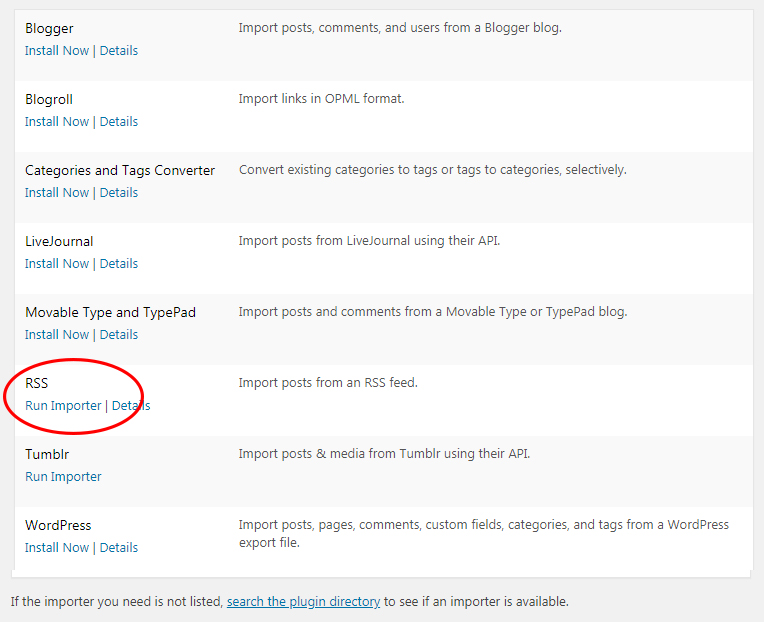Click the Movable Type and TypePad title
764x622 pixels.
pyautogui.click(x=111, y=313)
